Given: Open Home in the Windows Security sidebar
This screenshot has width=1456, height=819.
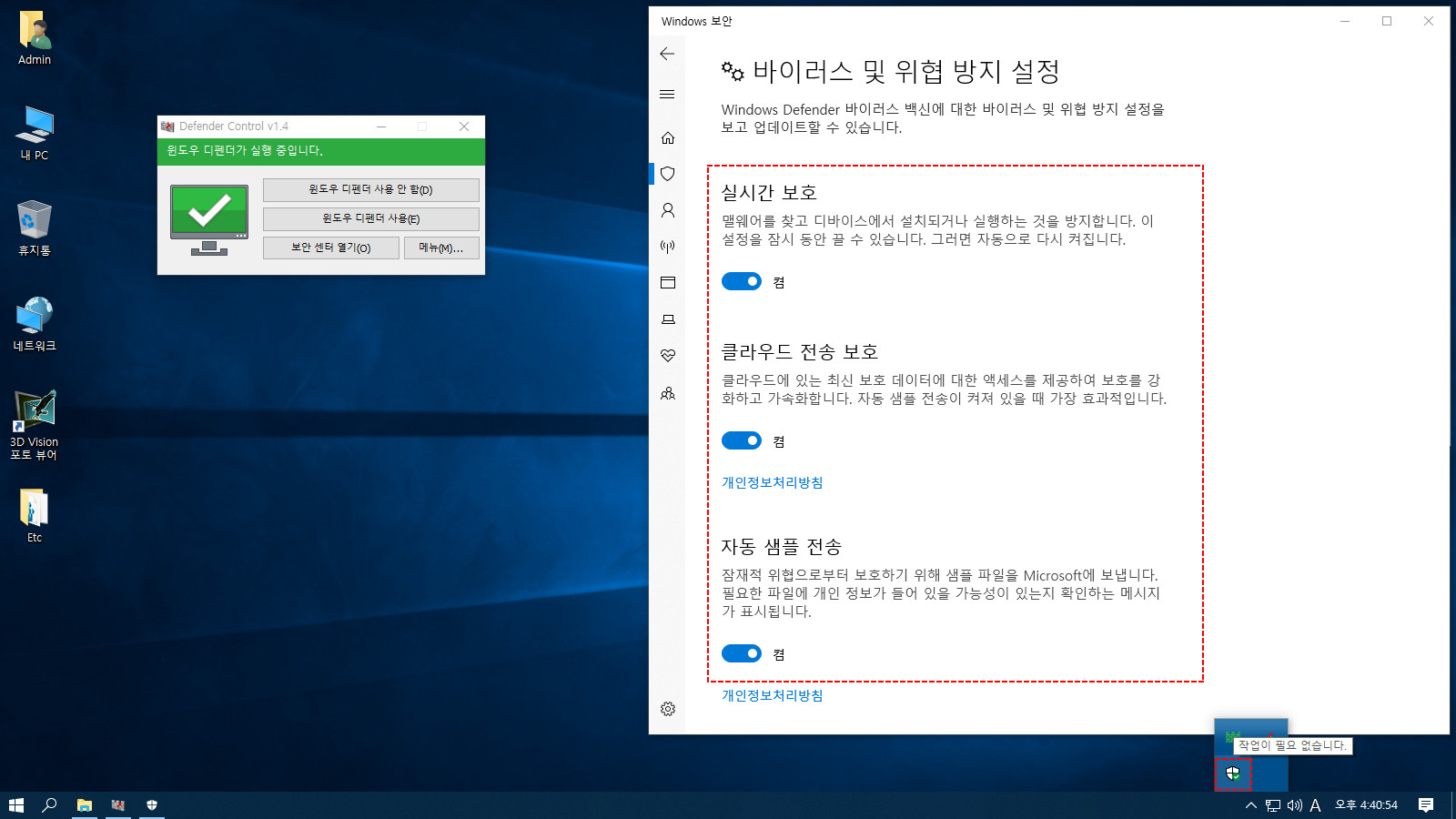Looking at the screenshot, I should (668, 137).
